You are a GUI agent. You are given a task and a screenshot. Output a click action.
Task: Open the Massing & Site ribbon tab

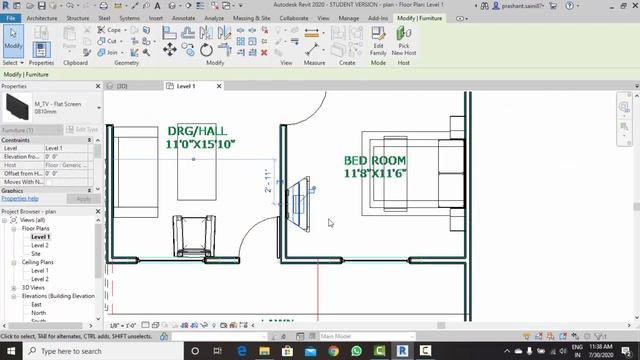(x=251, y=18)
